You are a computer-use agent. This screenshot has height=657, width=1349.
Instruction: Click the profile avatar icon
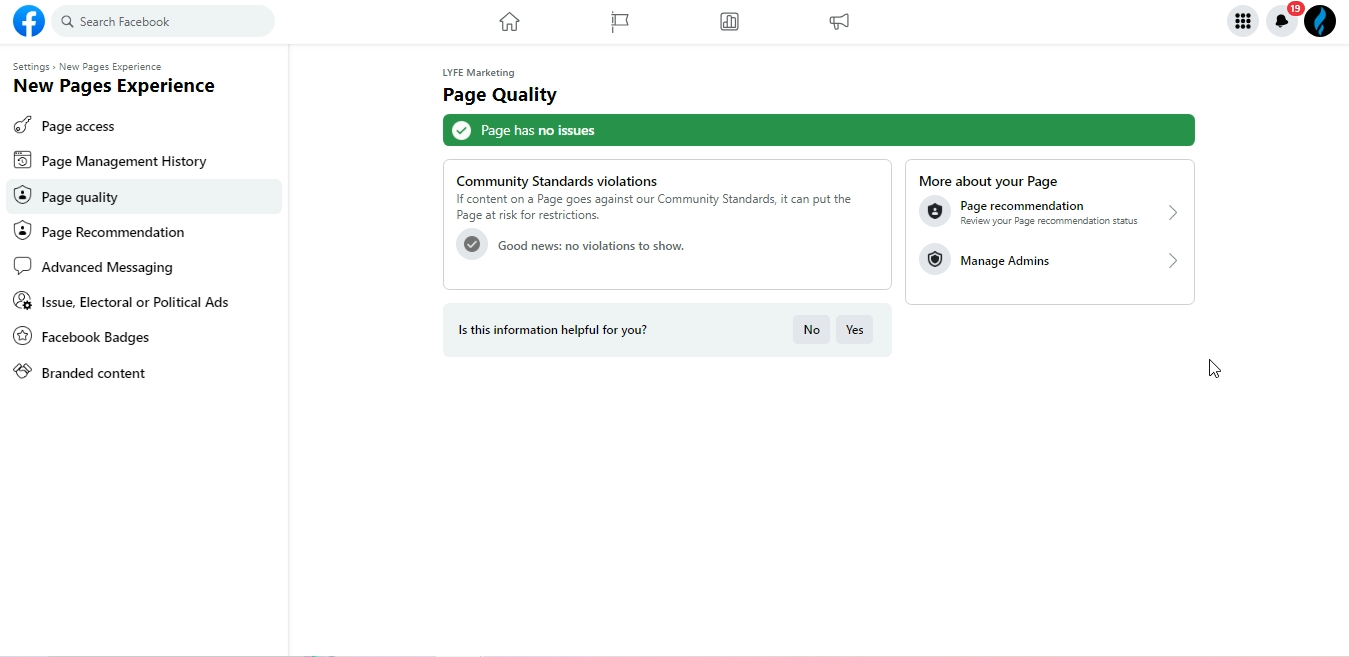tap(1320, 21)
